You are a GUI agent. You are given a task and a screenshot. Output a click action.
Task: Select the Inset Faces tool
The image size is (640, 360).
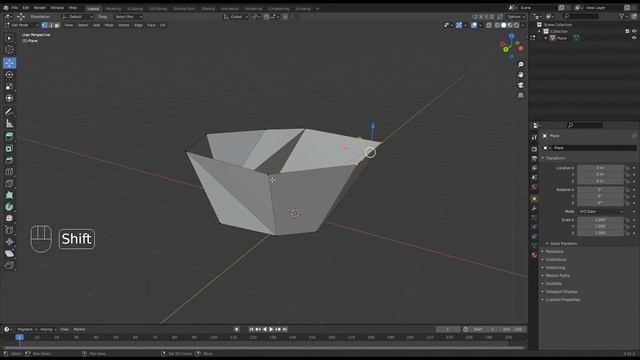click(x=9, y=149)
